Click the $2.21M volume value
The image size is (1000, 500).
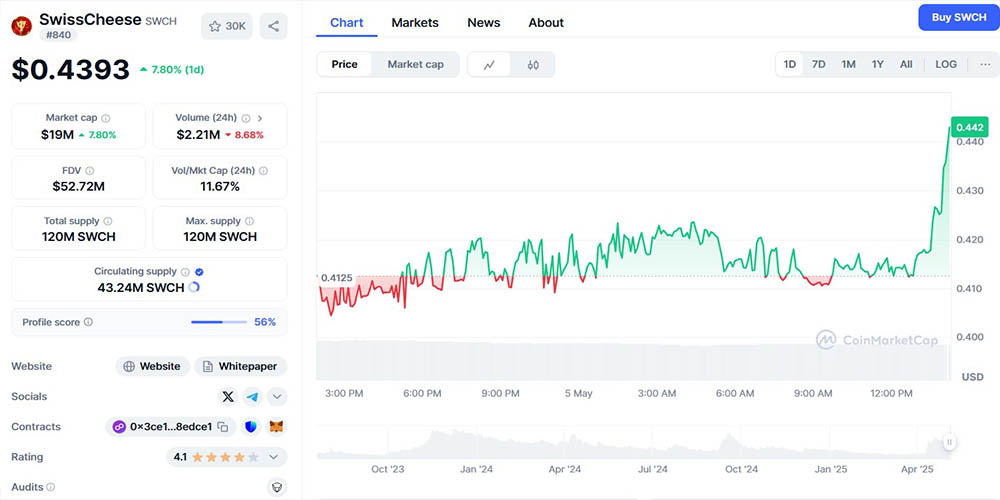coord(198,135)
